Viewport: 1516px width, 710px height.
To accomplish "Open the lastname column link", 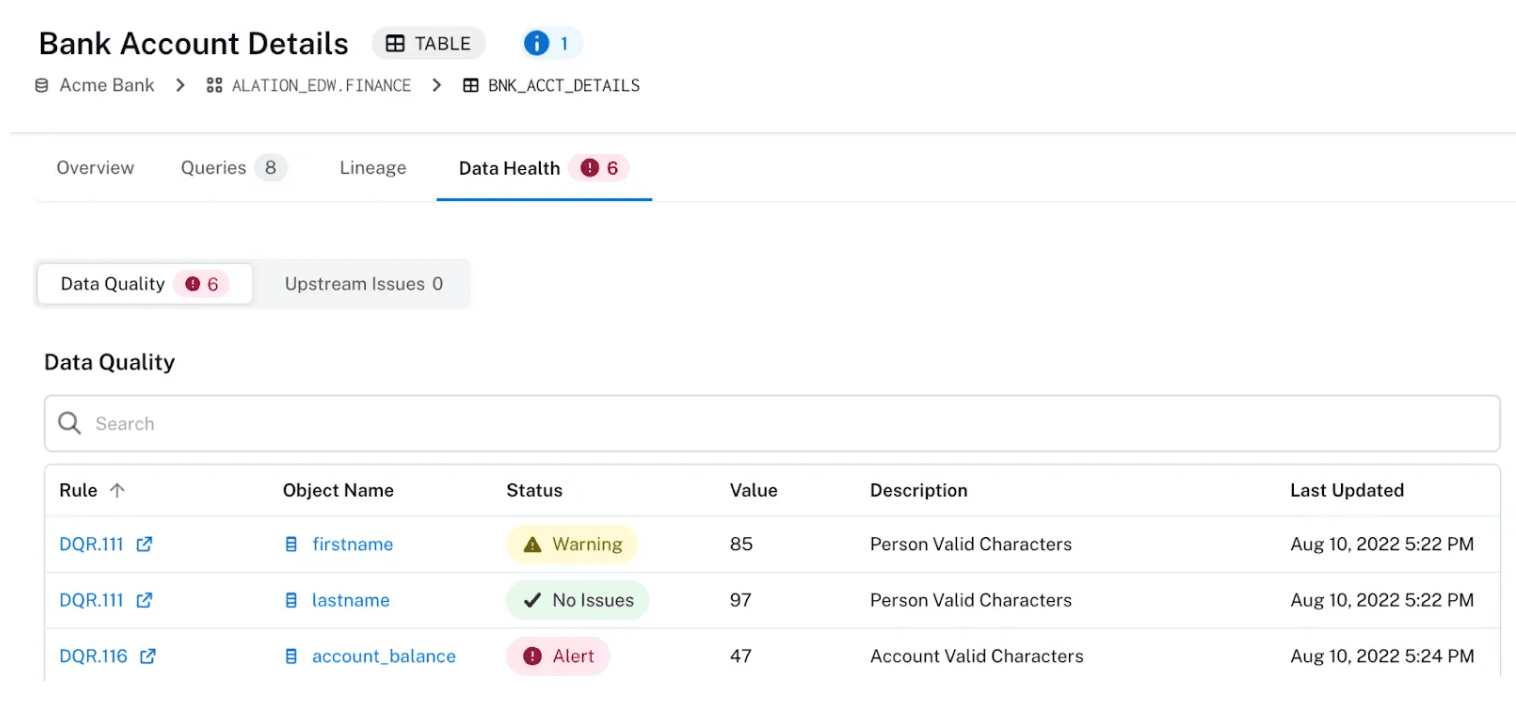I will pyautogui.click(x=350, y=600).
